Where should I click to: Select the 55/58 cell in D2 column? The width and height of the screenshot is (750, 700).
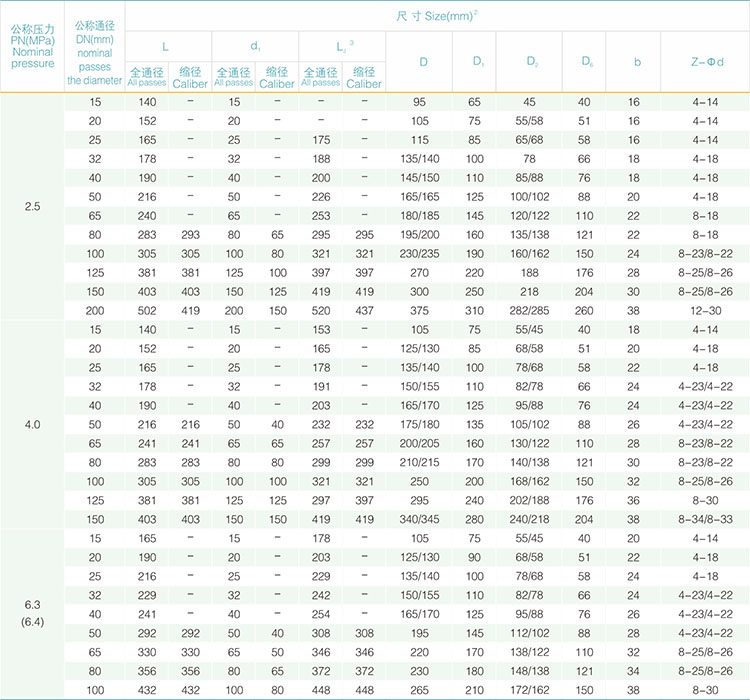coord(529,121)
